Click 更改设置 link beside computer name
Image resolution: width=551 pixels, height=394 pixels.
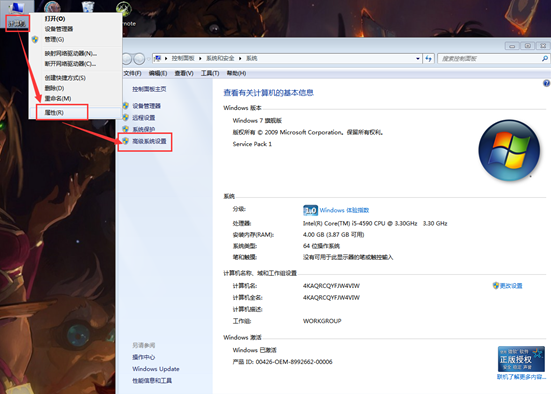point(511,286)
